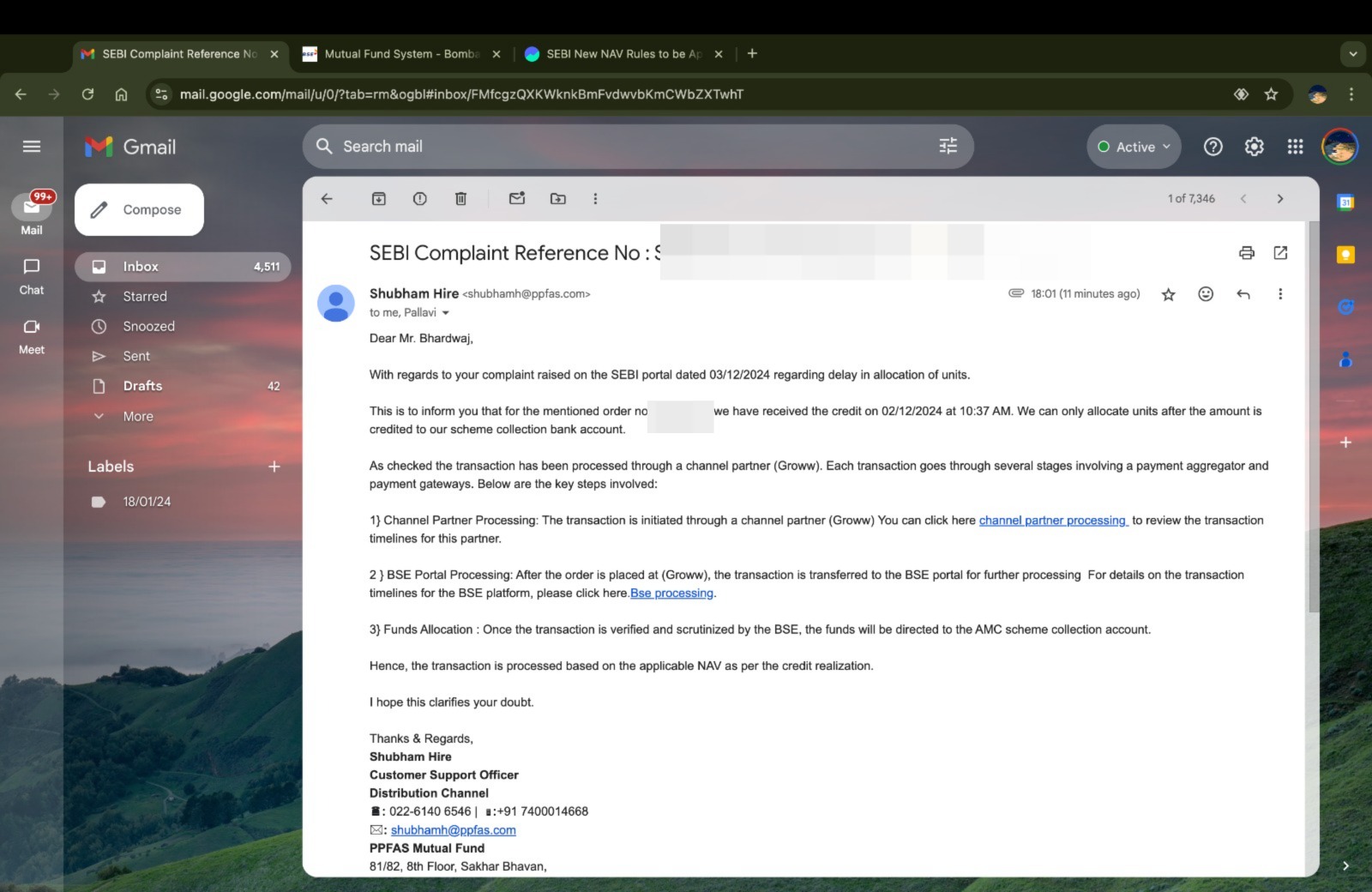Open the Bse processing link
The width and height of the screenshot is (1372, 892).
tap(671, 594)
